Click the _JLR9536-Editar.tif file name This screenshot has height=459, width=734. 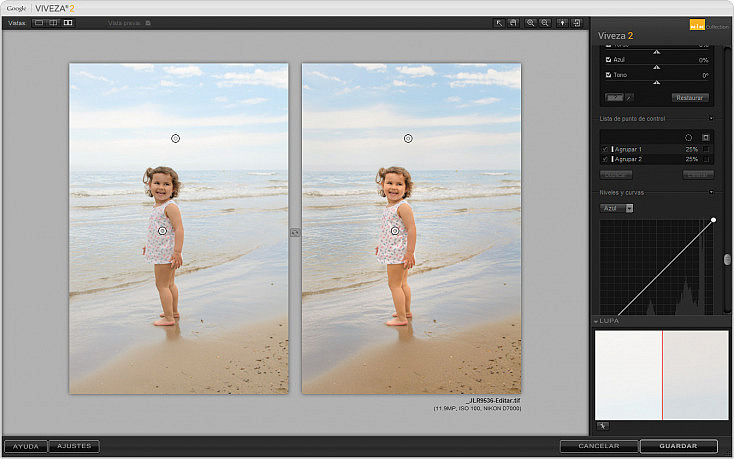[493, 401]
